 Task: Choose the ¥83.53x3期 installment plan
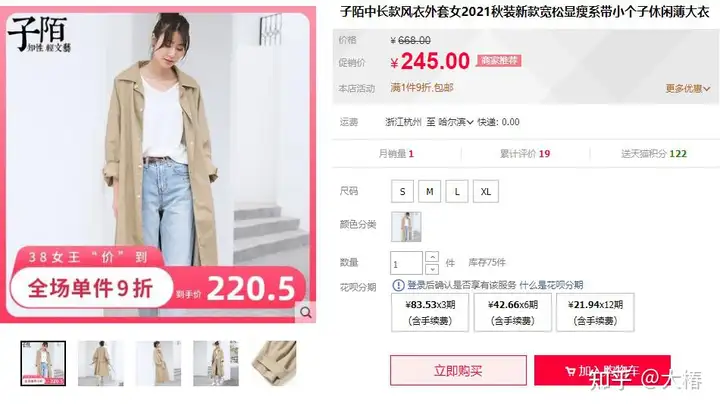[430, 313]
